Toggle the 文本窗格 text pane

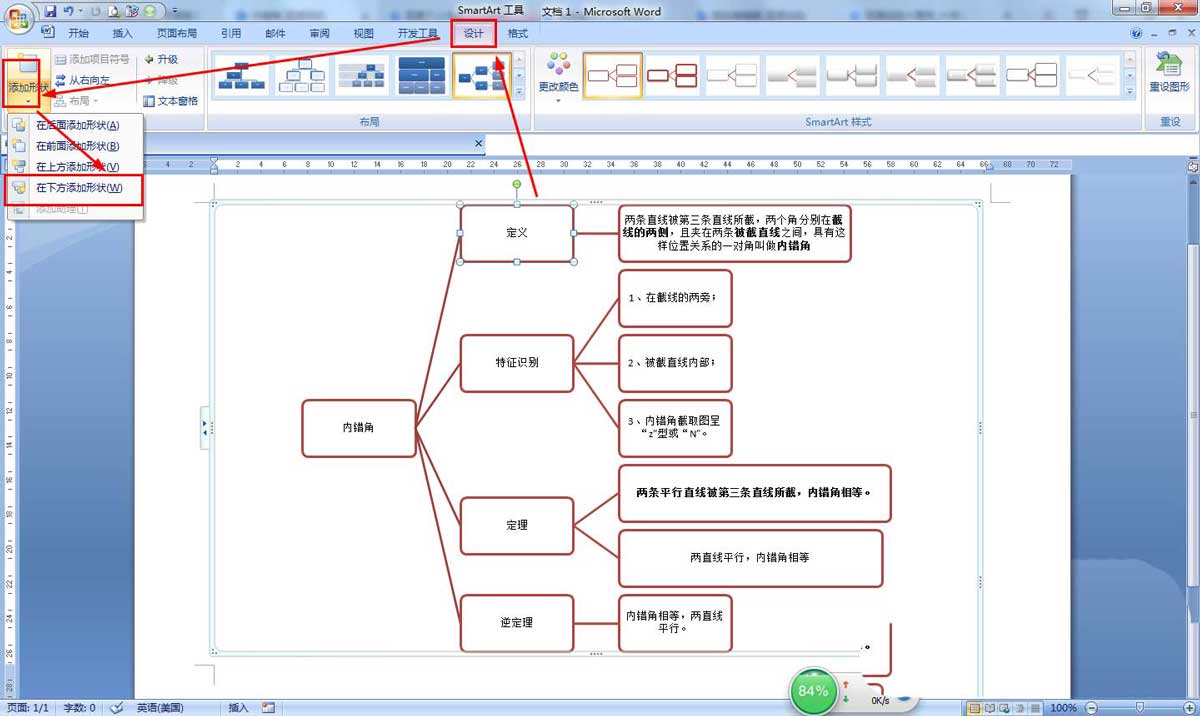(x=171, y=101)
